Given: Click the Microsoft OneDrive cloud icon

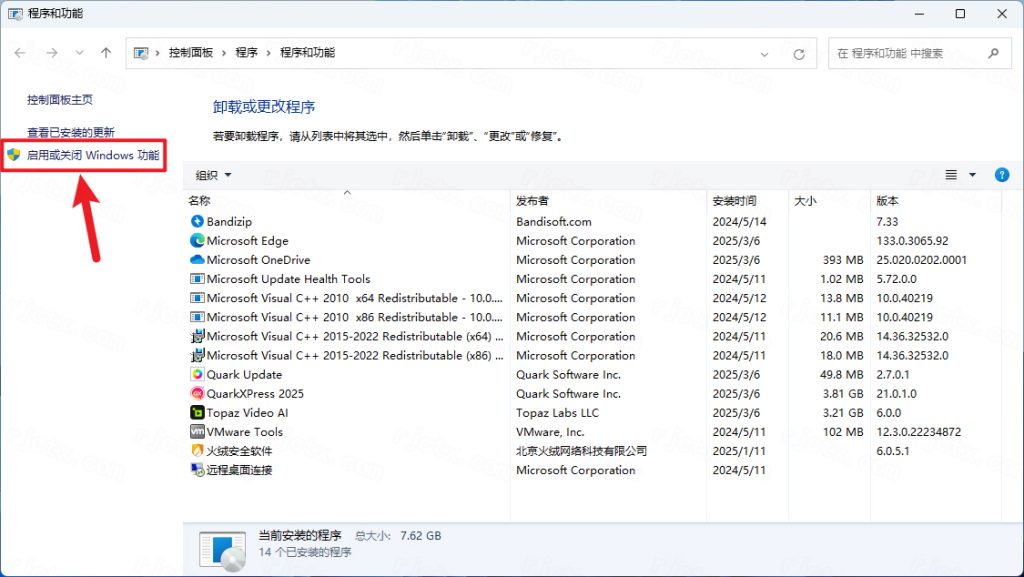Looking at the screenshot, I should point(197,260).
